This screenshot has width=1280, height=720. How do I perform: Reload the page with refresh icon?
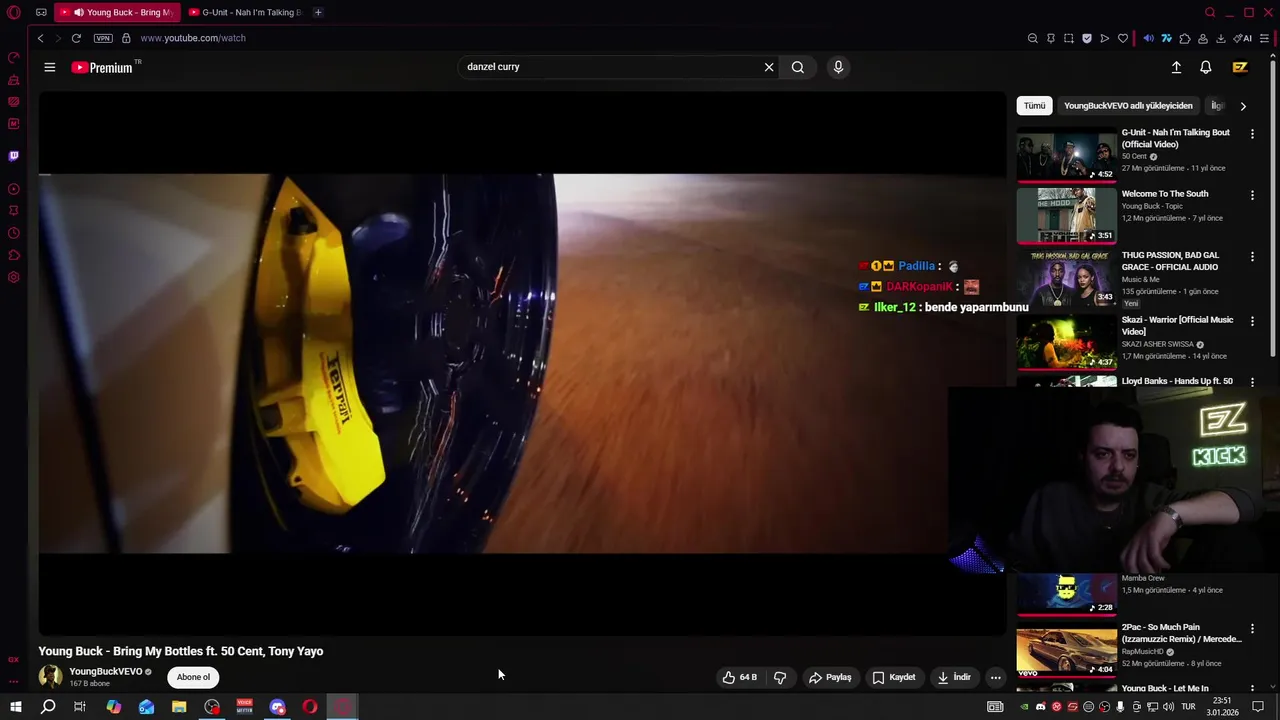[76, 38]
